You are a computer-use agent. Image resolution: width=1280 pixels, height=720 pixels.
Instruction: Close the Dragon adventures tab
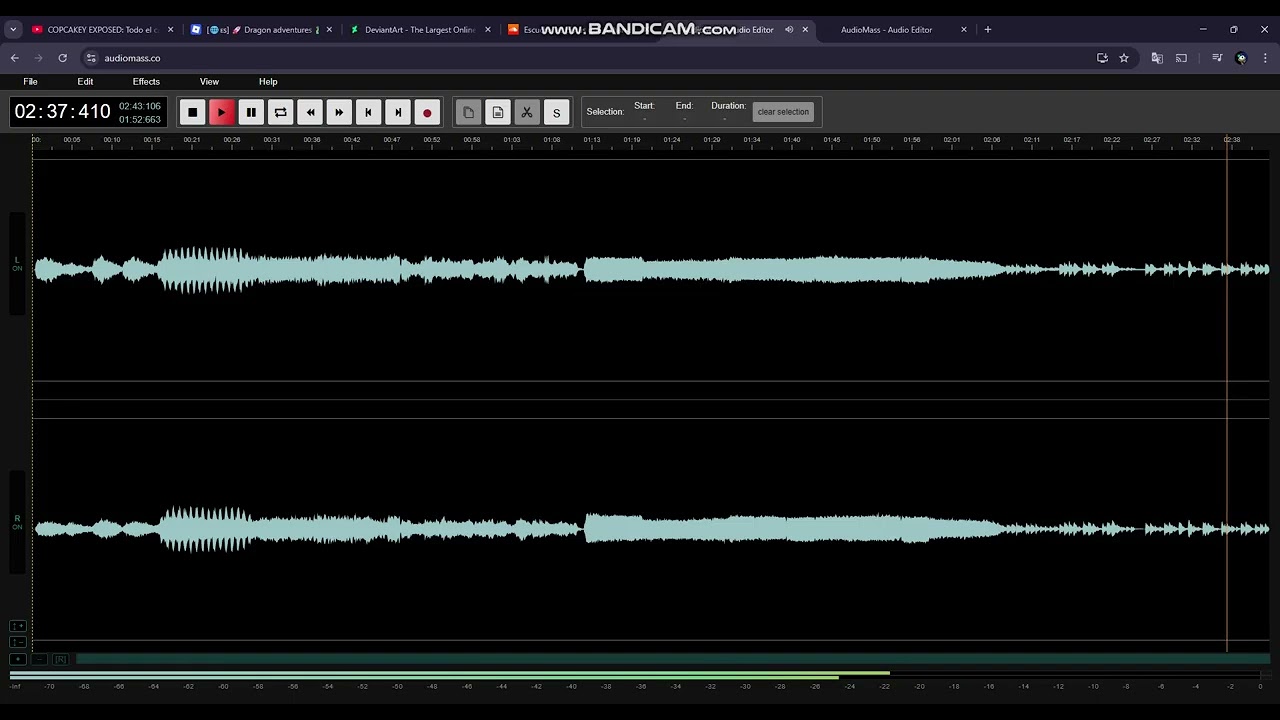(x=329, y=30)
